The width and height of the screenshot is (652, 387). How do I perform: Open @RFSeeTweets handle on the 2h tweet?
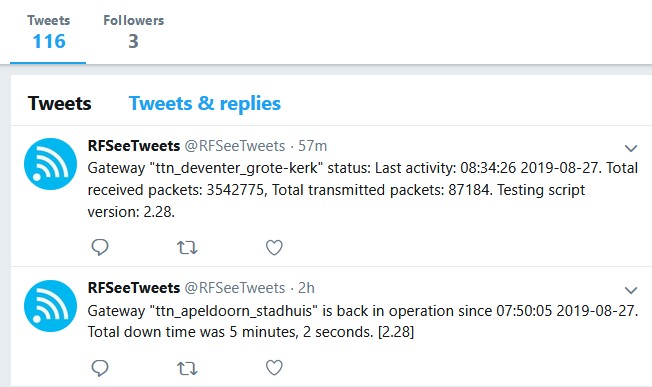click(x=235, y=288)
